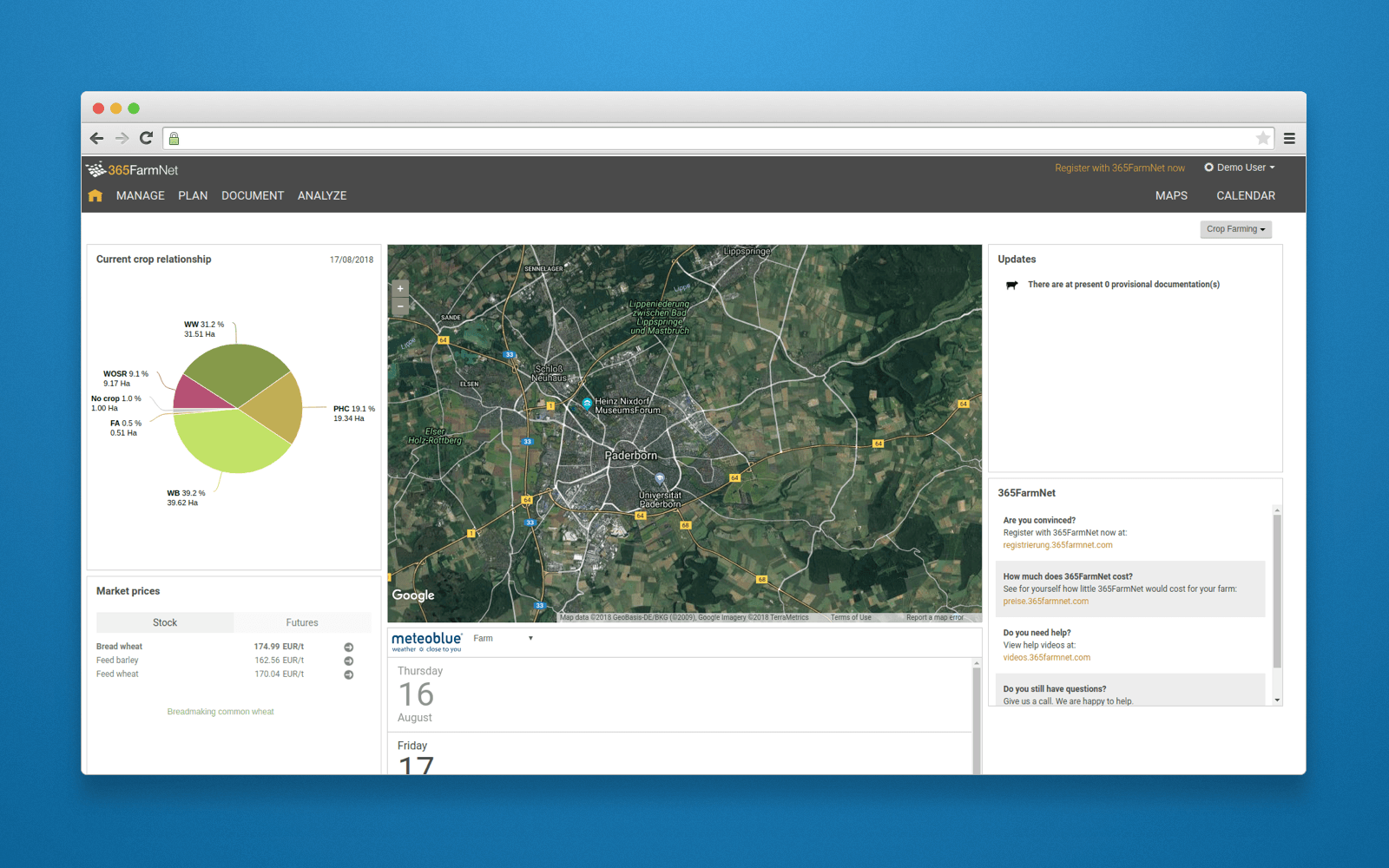Click the Heinz Nixdorf MuseumsForum map marker
This screenshot has width=1389, height=868.
(x=588, y=404)
